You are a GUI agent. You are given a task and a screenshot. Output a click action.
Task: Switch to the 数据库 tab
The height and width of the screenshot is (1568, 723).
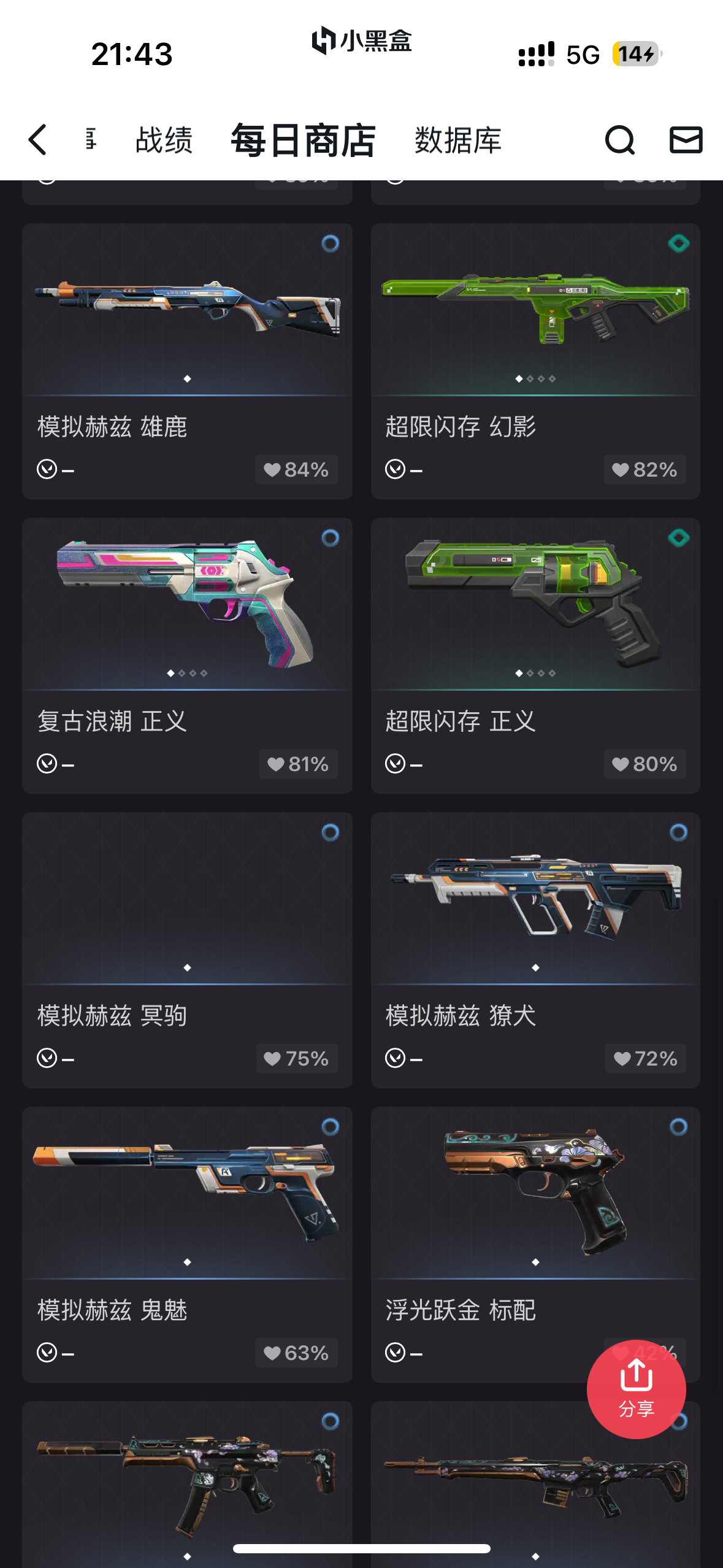pyautogui.click(x=458, y=140)
